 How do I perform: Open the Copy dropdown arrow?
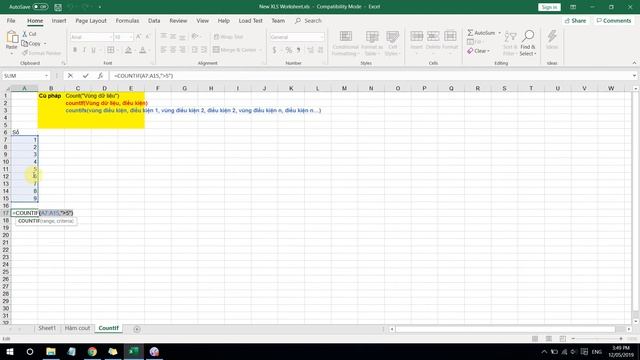[45, 44]
